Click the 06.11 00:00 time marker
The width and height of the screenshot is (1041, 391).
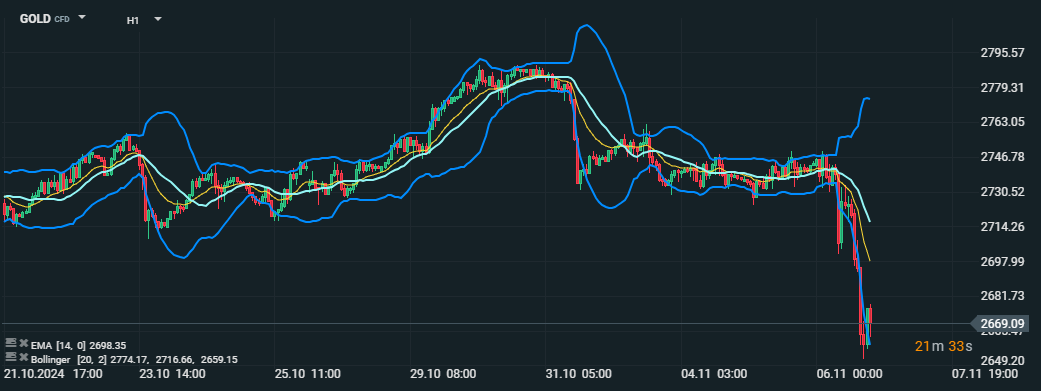point(849,374)
